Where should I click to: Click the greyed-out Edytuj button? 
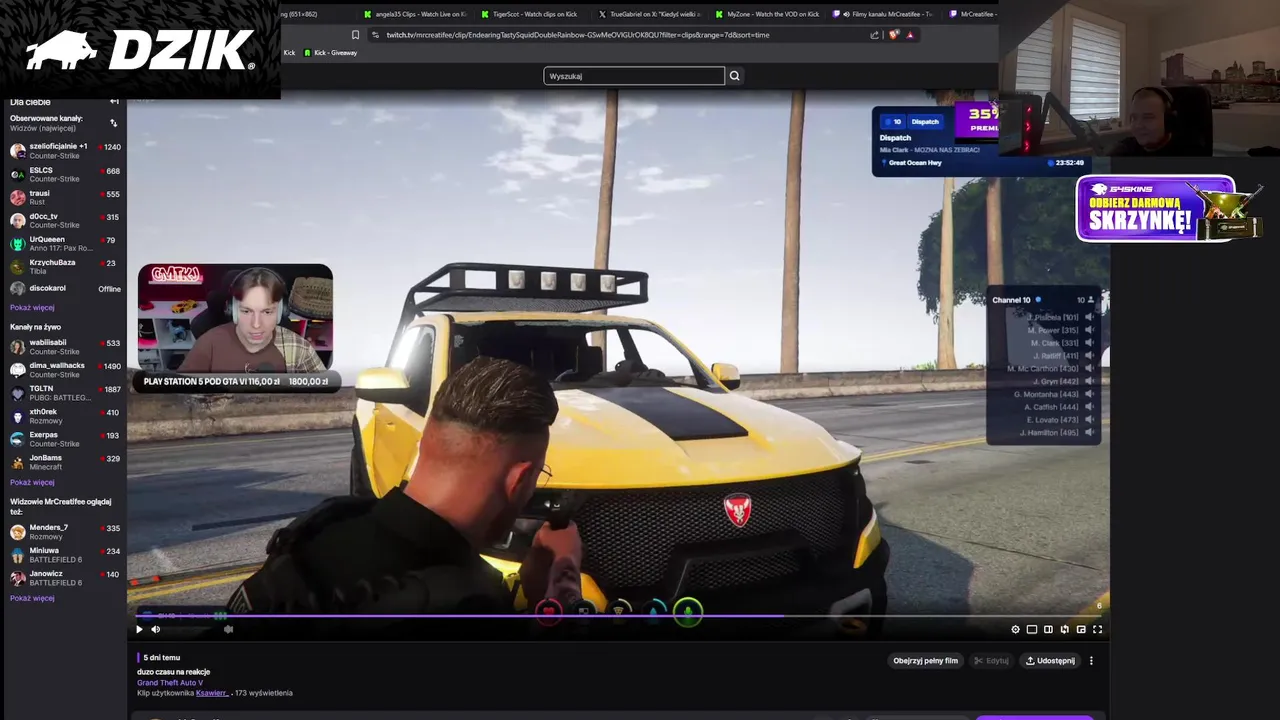click(x=991, y=661)
